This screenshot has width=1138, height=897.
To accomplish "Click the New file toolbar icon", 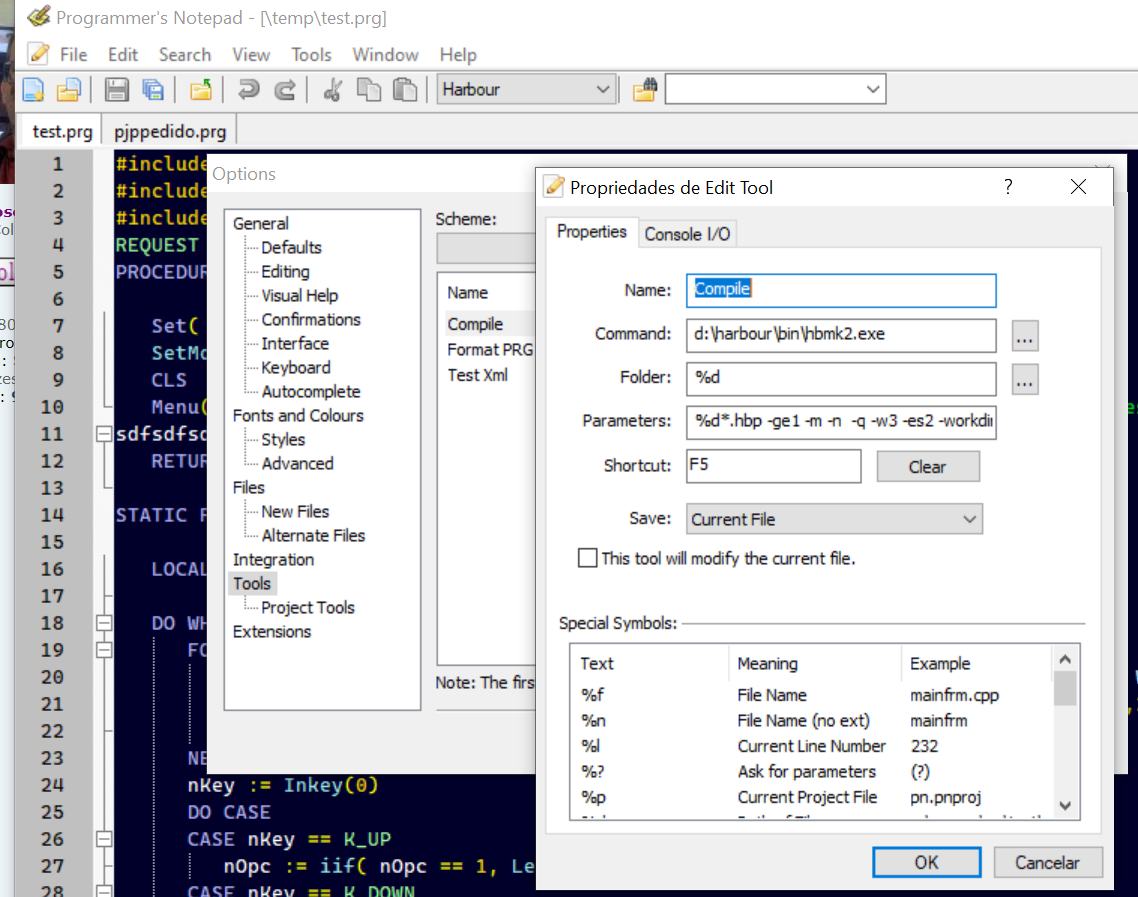I will pyautogui.click(x=33, y=90).
